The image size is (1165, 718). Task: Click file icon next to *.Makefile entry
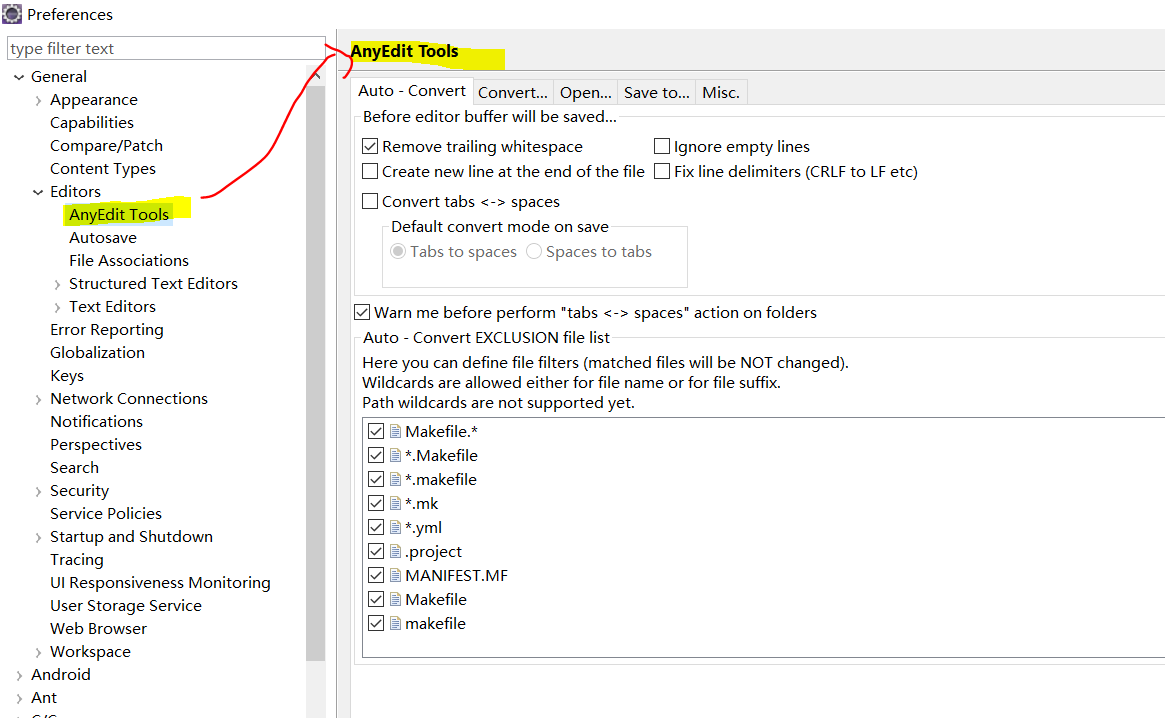pos(395,456)
